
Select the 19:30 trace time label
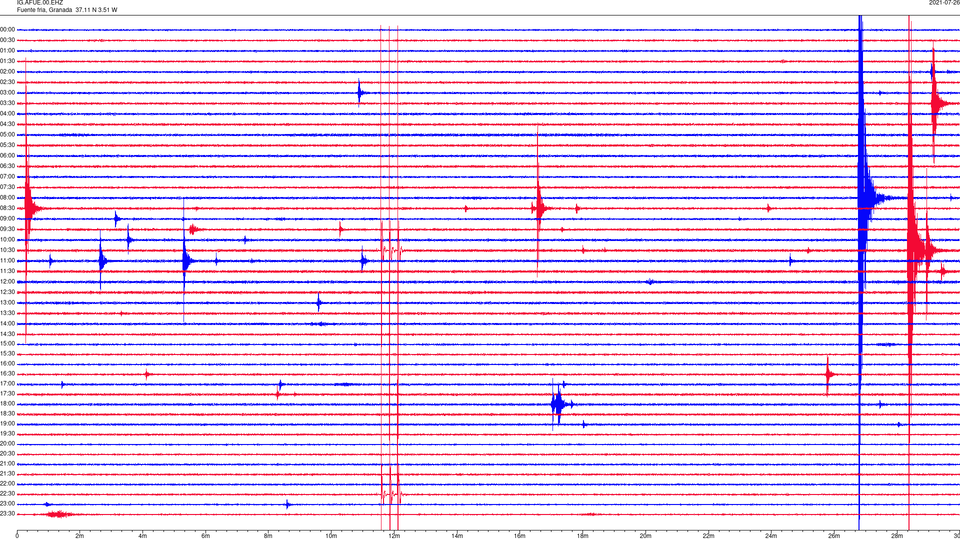pyautogui.click(x=8, y=433)
